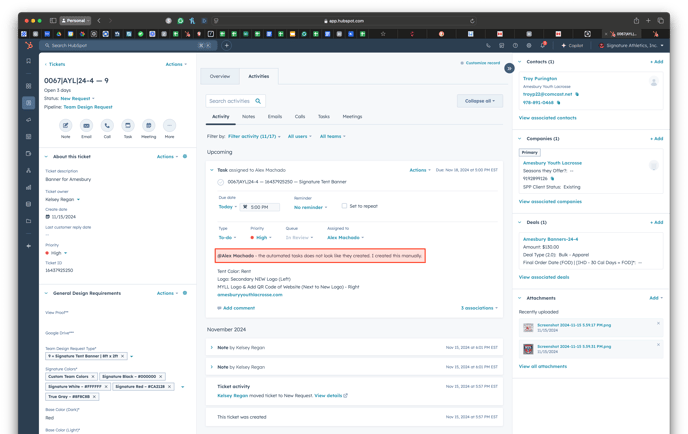Click the Note action icon
The image size is (688, 434).
point(66,126)
